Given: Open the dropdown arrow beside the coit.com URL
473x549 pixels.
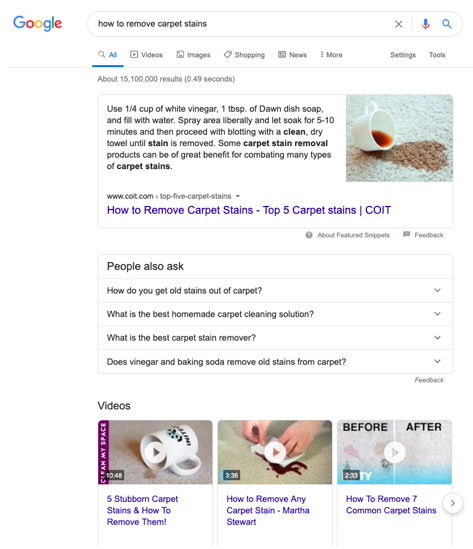Looking at the screenshot, I should [238, 196].
